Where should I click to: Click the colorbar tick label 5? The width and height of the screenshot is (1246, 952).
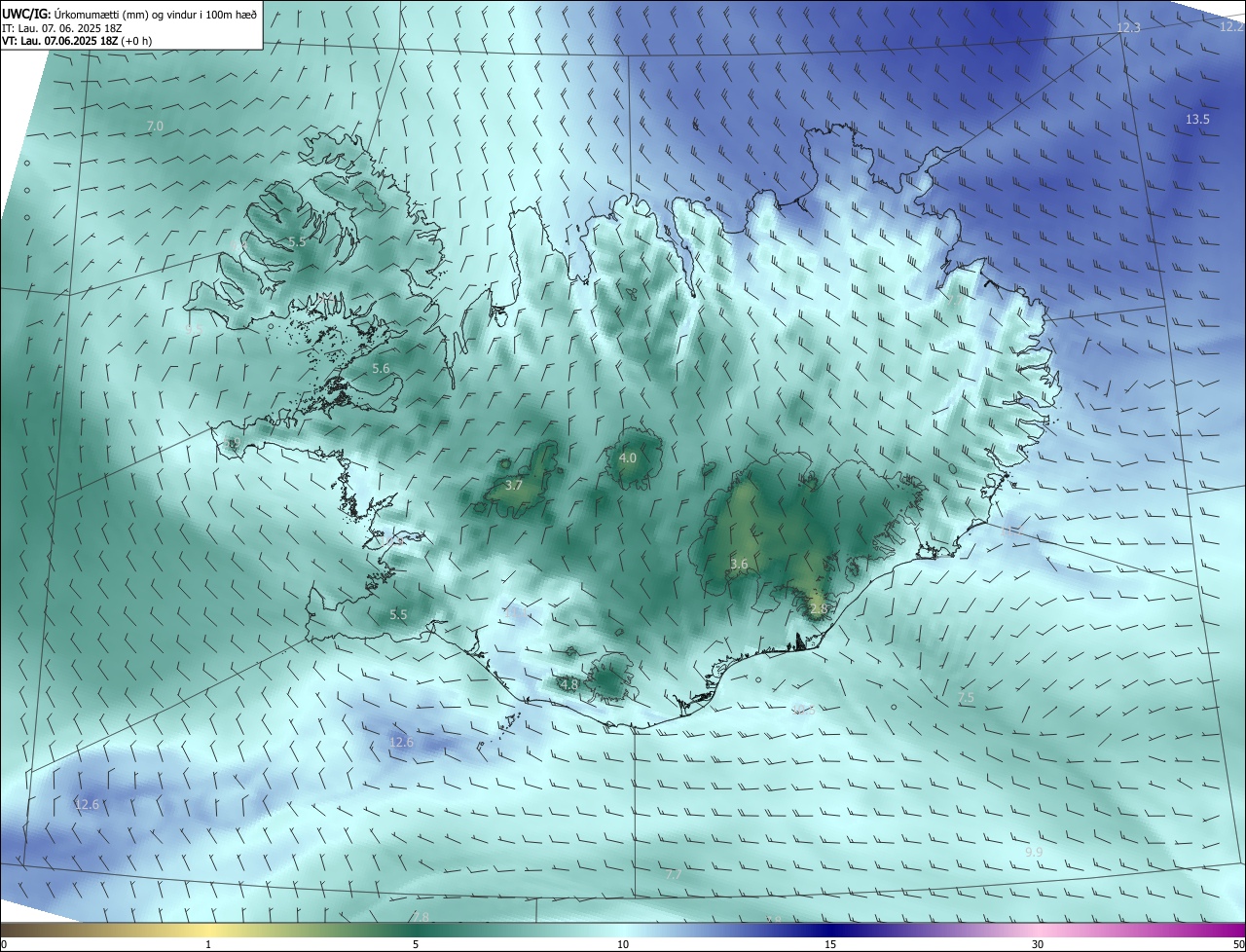click(416, 944)
